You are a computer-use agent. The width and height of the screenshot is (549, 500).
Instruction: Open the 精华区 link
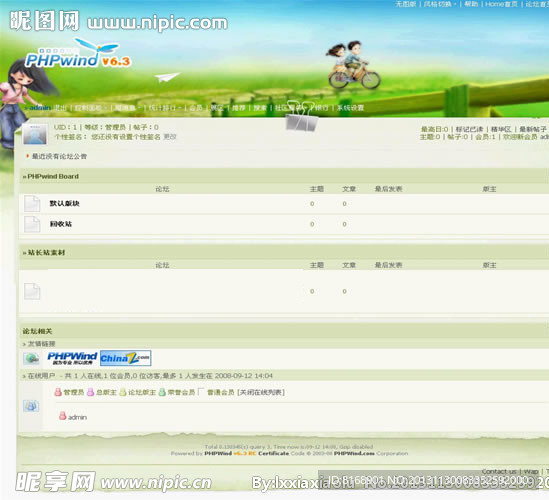tap(501, 129)
